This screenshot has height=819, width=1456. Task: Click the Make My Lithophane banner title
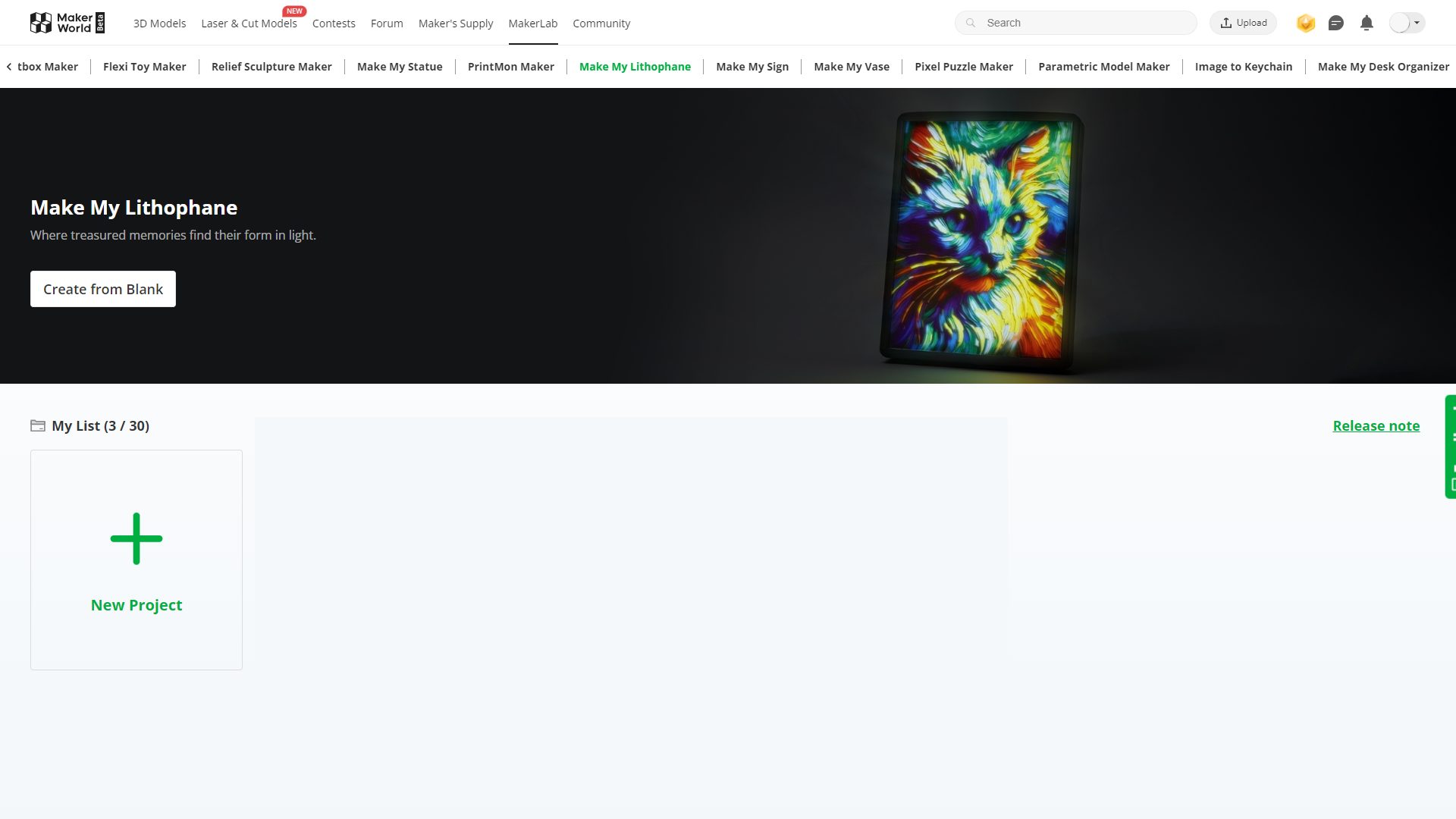pos(134,208)
